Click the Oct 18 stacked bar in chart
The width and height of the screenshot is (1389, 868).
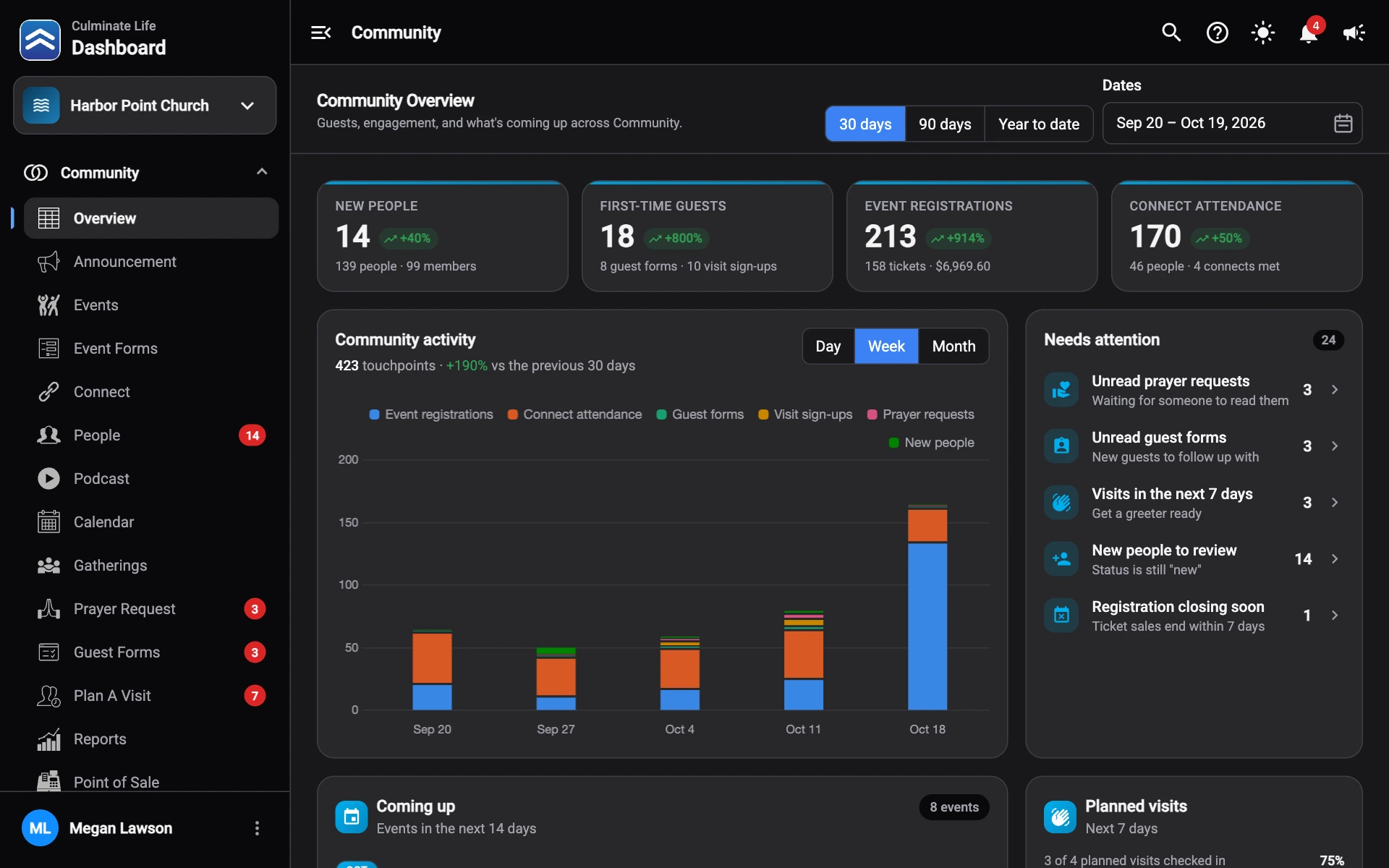927,608
